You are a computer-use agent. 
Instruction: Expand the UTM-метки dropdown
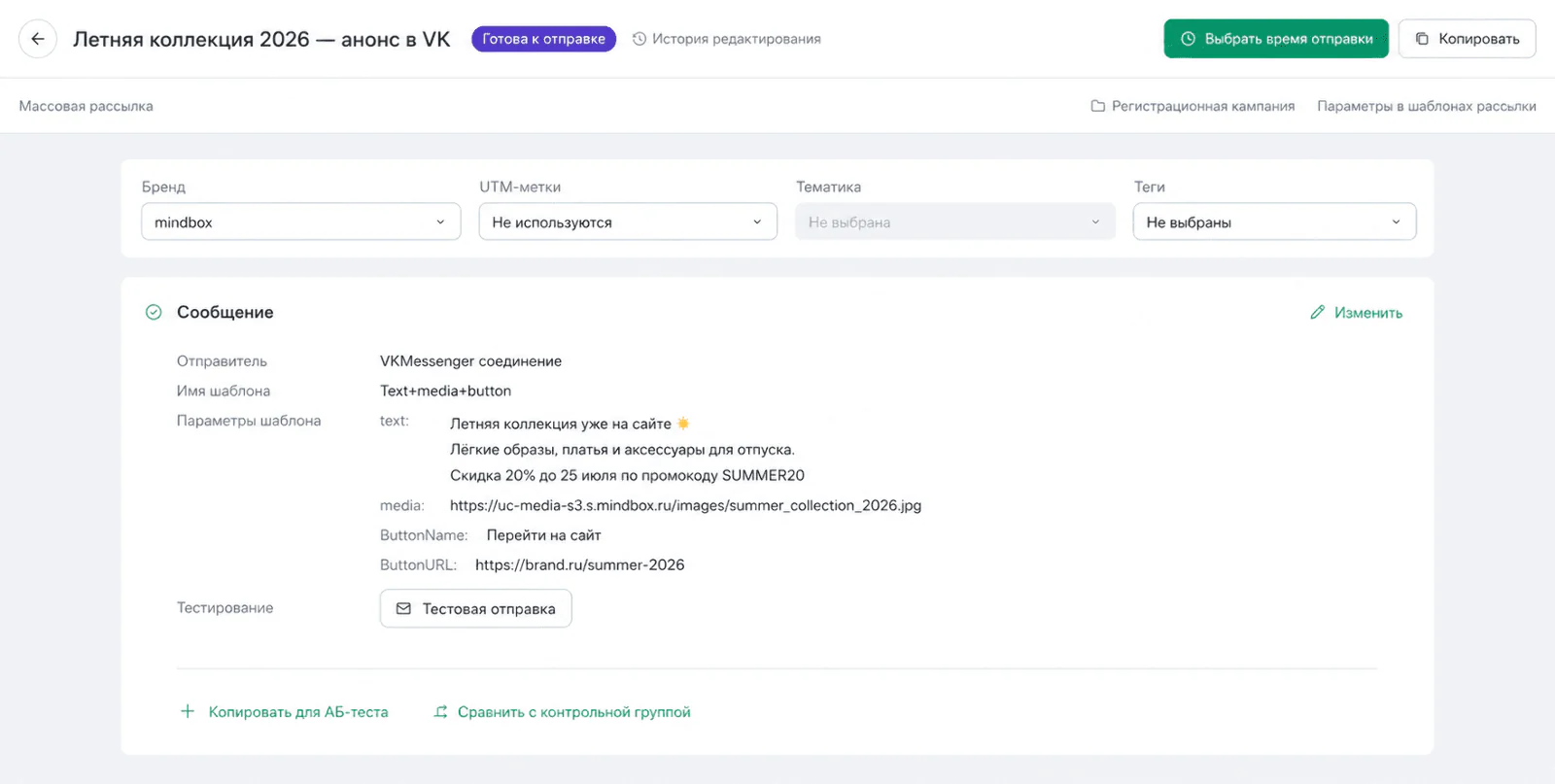[628, 222]
